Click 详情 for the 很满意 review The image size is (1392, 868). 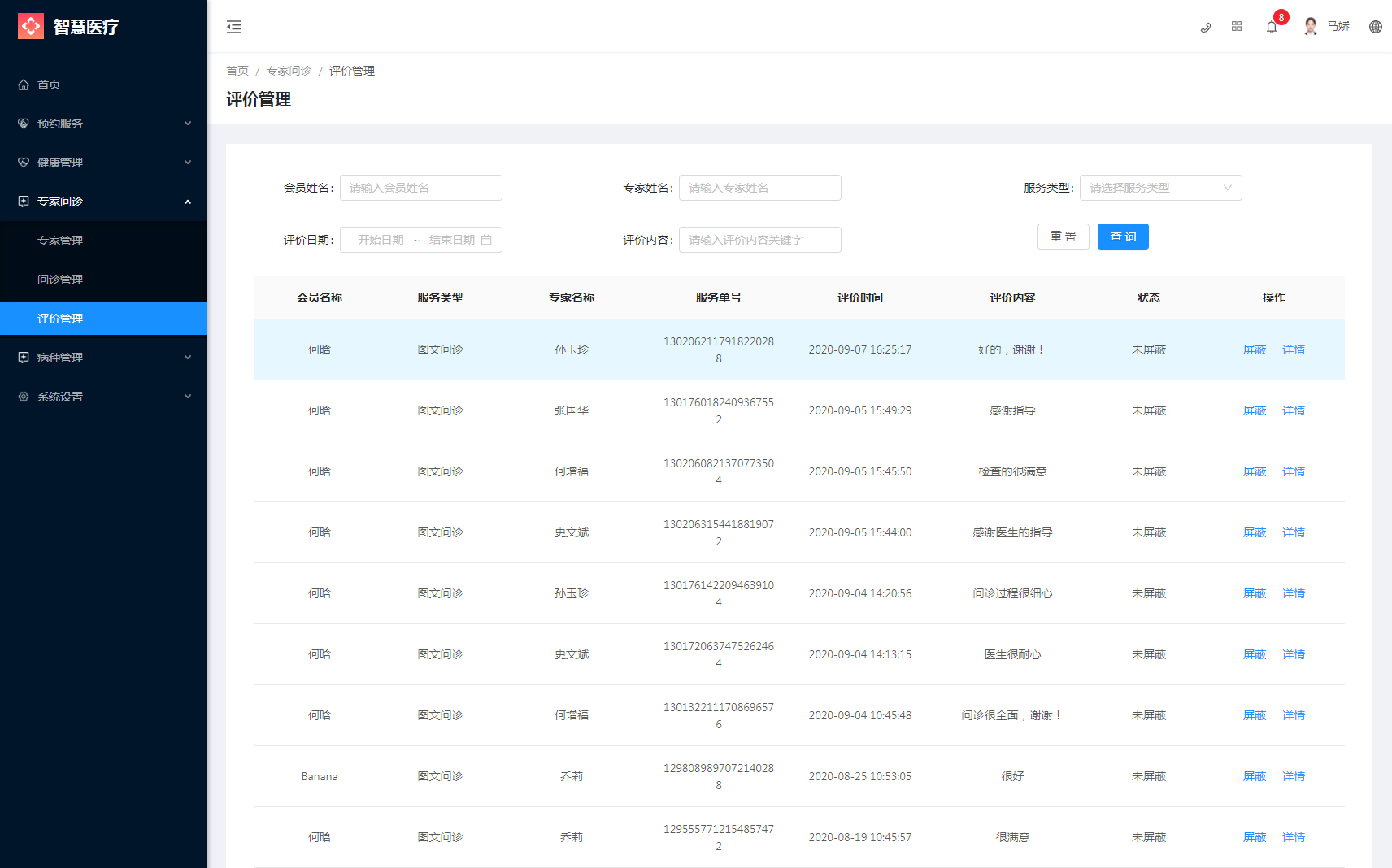click(1294, 837)
